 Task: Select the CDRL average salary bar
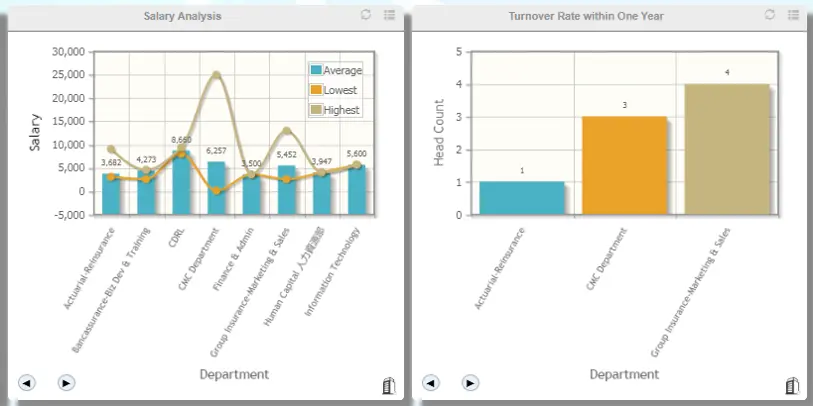(181, 183)
